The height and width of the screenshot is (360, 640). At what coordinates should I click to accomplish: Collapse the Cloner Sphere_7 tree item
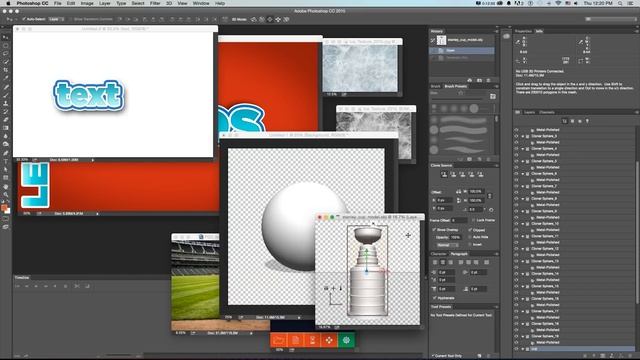[522, 186]
